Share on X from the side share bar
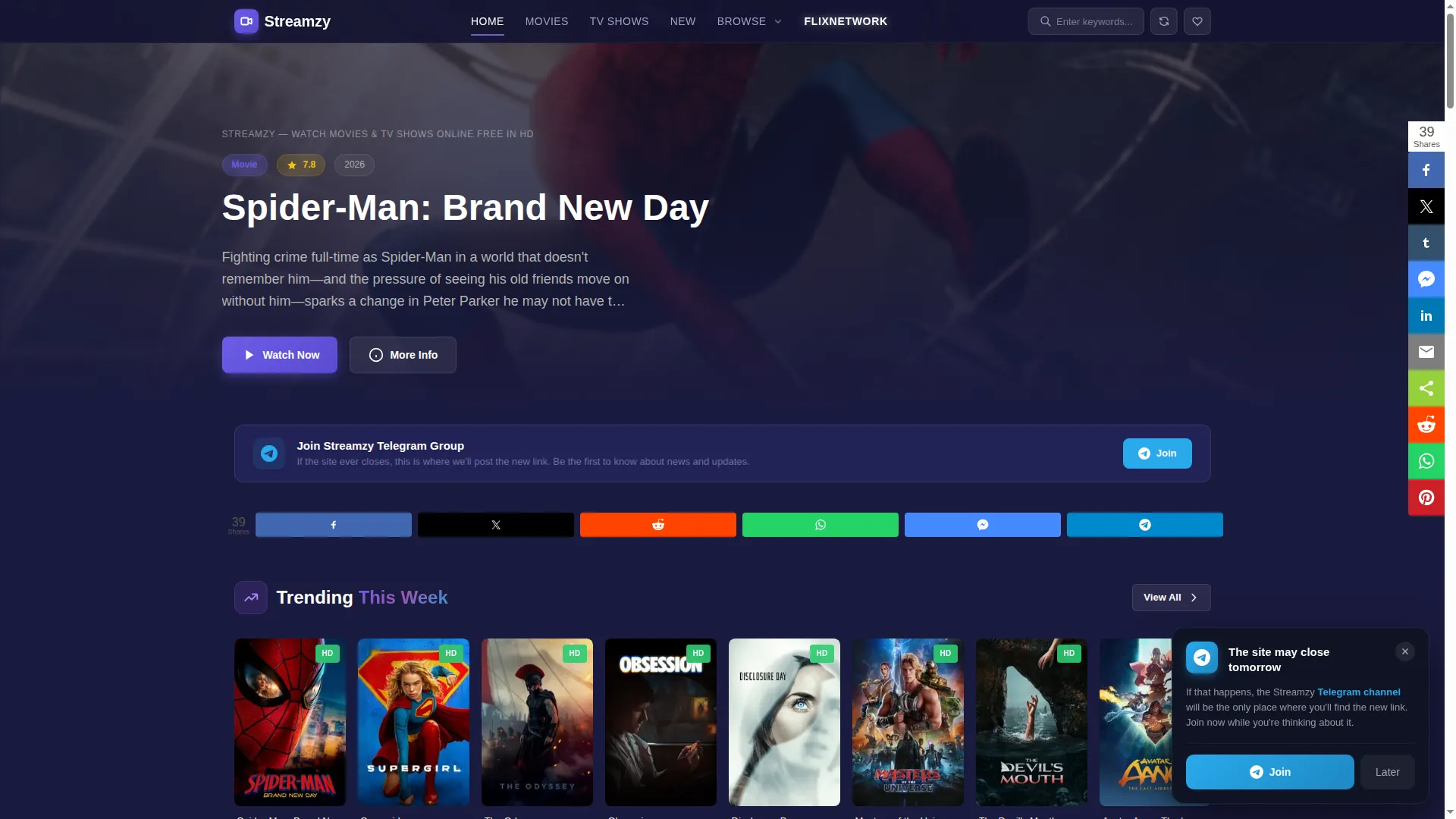 pyautogui.click(x=1426, y=206)
